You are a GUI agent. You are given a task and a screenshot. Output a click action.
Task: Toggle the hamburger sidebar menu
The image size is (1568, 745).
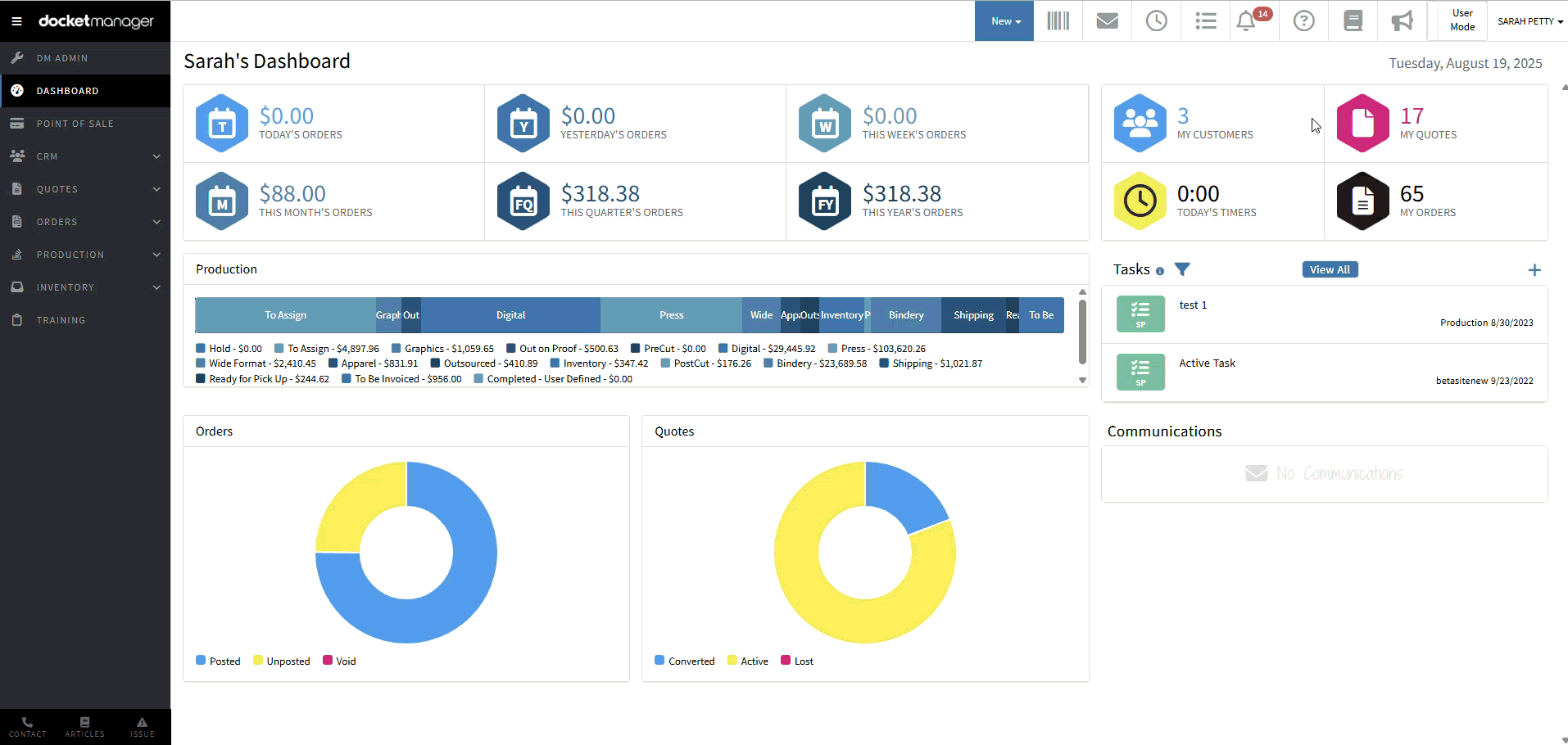coord(16,21)
